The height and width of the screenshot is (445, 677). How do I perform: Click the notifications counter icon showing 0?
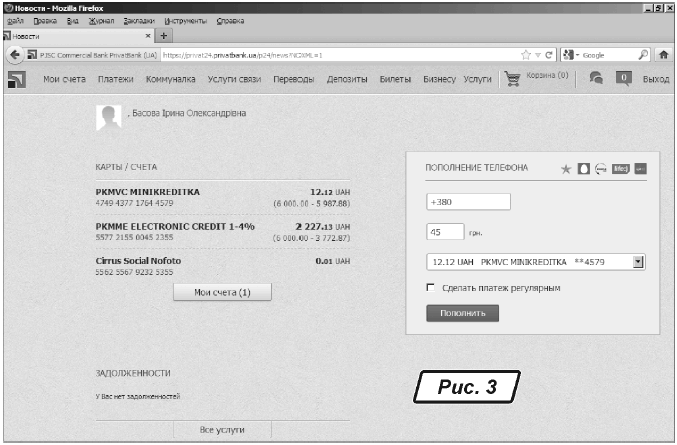[x=624, y=78]
